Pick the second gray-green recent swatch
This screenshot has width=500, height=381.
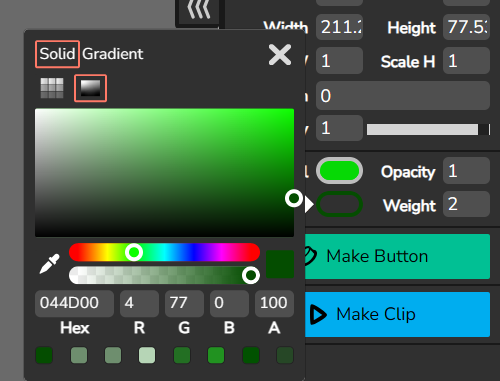[79, 355]
